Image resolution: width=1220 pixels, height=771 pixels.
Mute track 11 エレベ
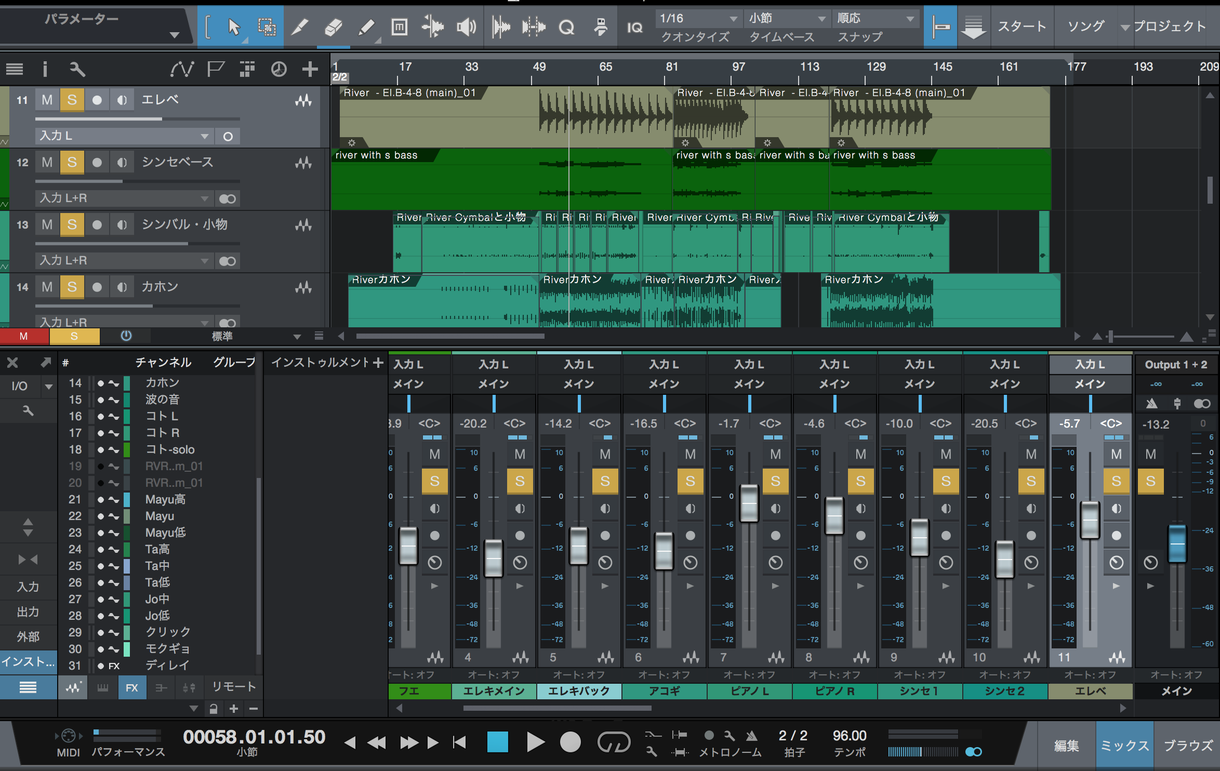47,100
